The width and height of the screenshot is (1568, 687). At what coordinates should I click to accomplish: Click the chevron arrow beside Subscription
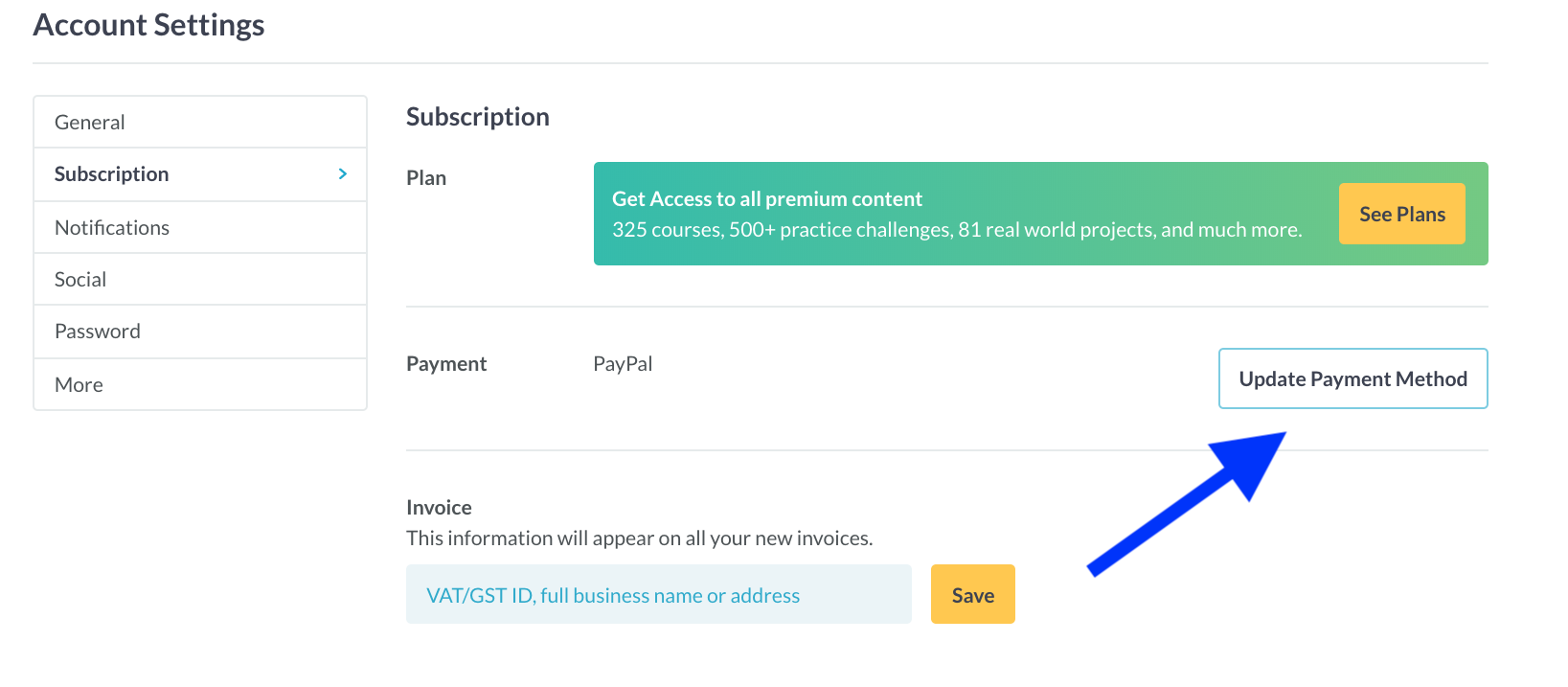343,173
